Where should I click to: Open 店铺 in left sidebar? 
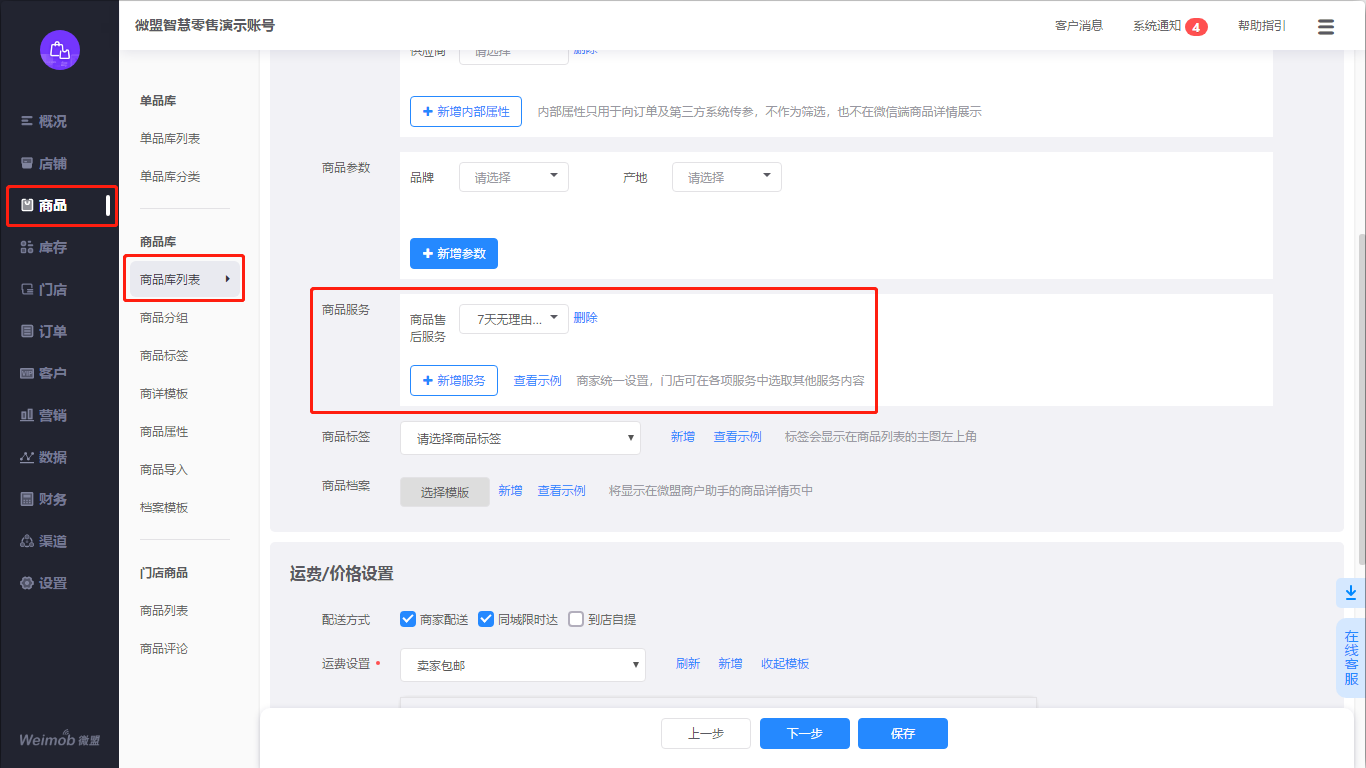pos(44,163)
